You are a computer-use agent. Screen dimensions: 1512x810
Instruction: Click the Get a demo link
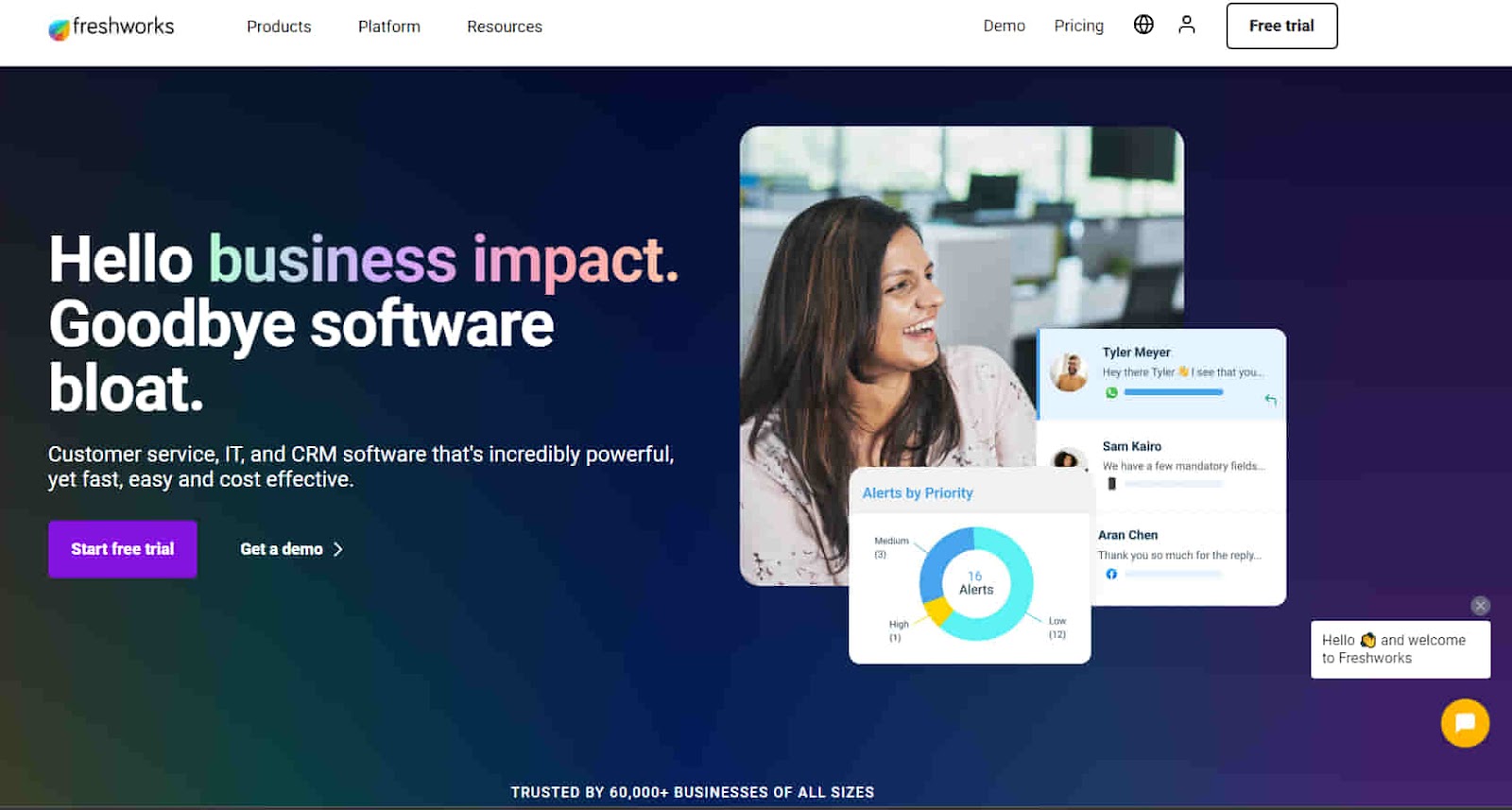click(x=291, y=549)
